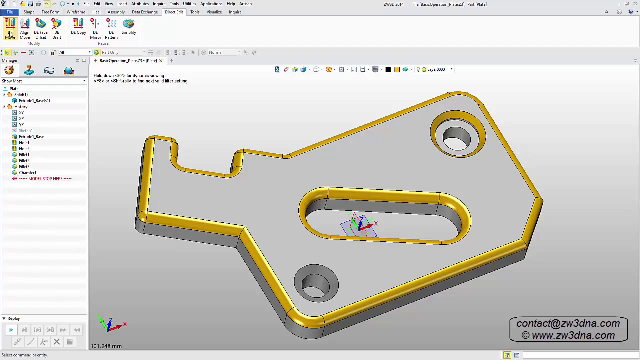Click the highlighted Undo icon
The height and width of the screenshot is (360, 640).
[46, 4]
